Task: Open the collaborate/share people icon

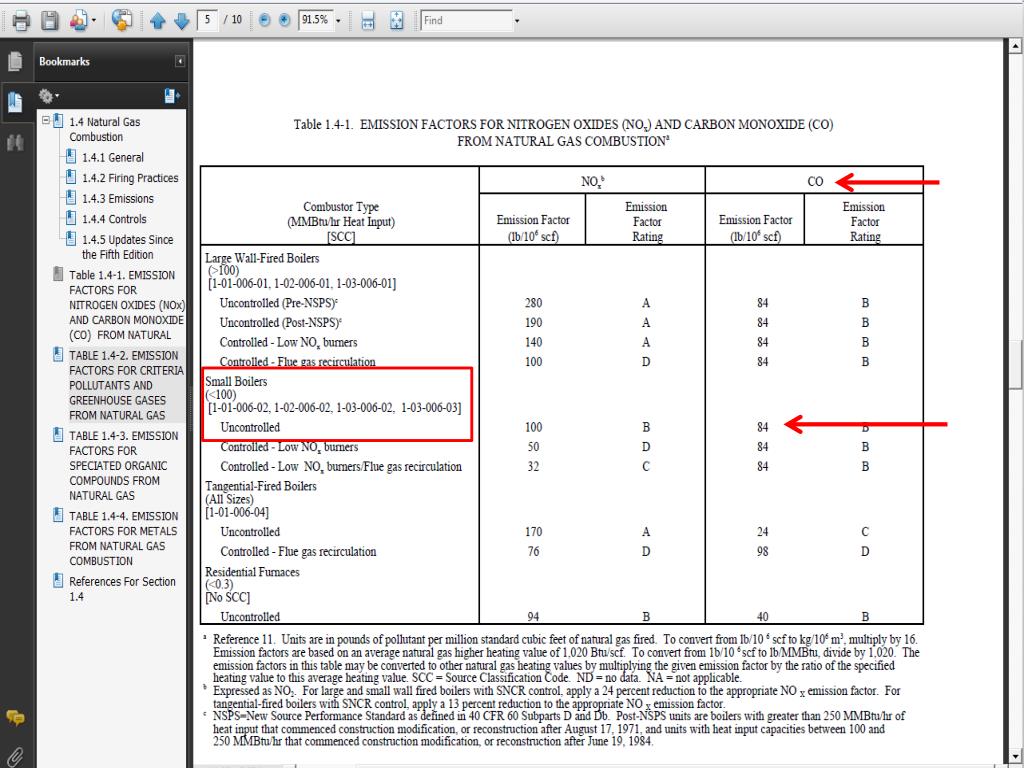Action: point(78,20)
